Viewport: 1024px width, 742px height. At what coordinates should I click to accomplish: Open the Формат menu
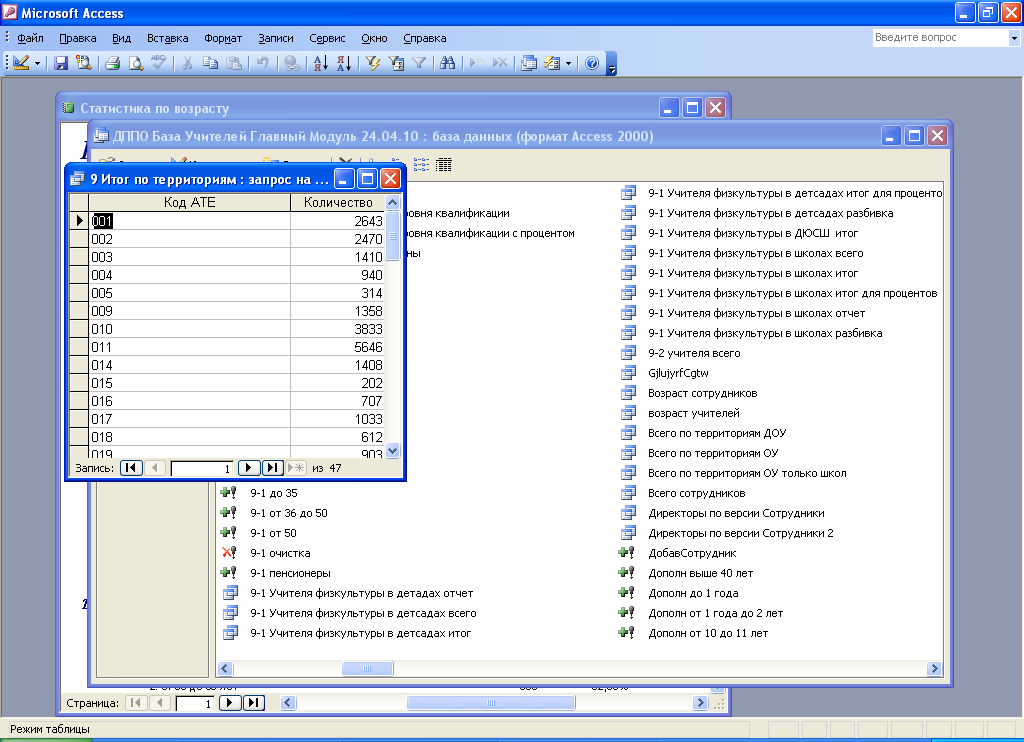point(223,38)
